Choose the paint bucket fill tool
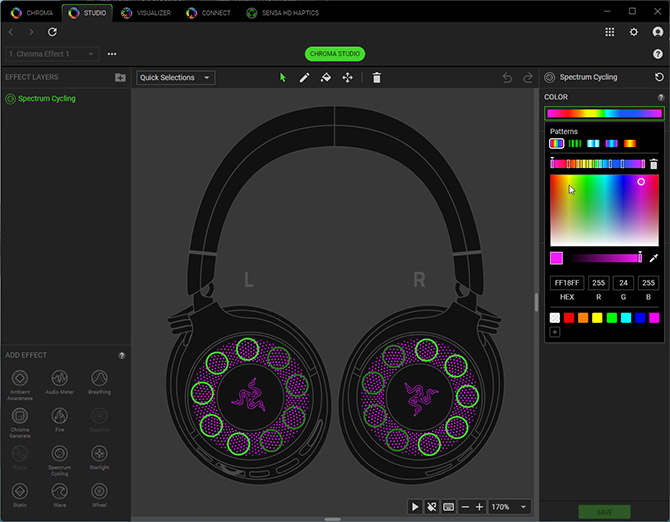Screen dimensions: 670x522 click(x=326, y=78)
